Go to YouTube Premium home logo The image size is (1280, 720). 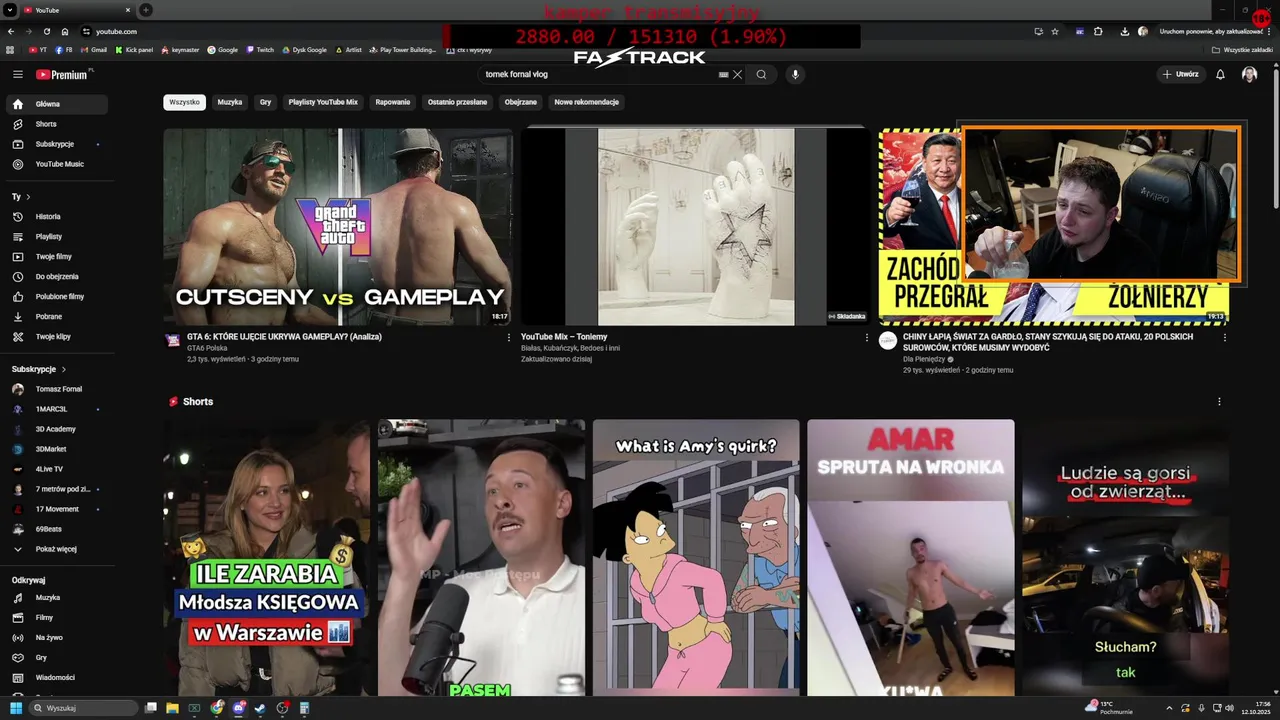(x=64, y=74)
